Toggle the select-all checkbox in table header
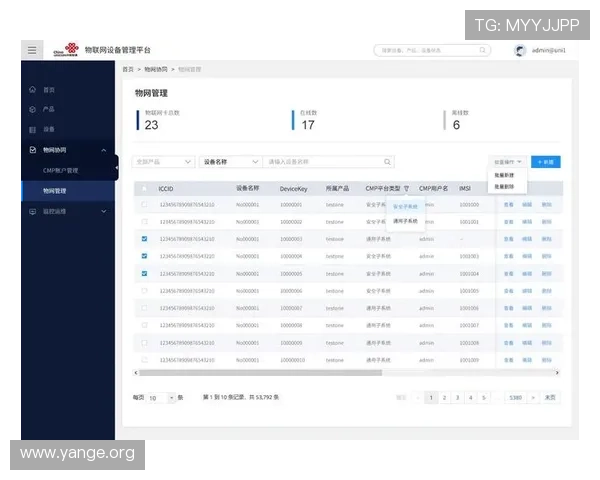 coord(145,188)
